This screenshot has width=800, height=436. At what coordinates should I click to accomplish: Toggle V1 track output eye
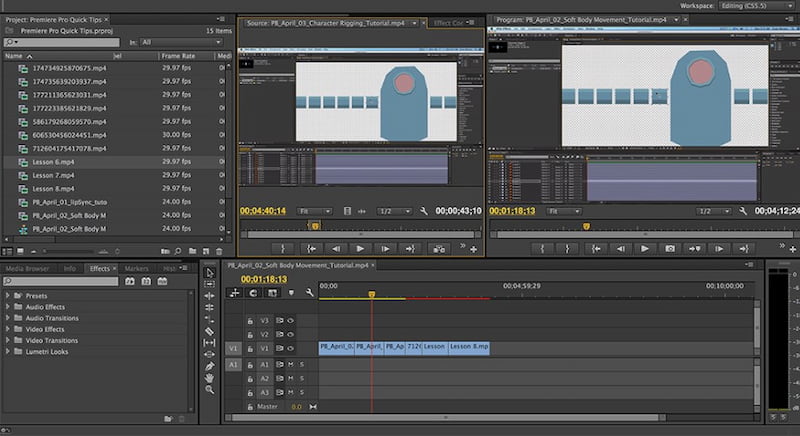click(290, 348)
